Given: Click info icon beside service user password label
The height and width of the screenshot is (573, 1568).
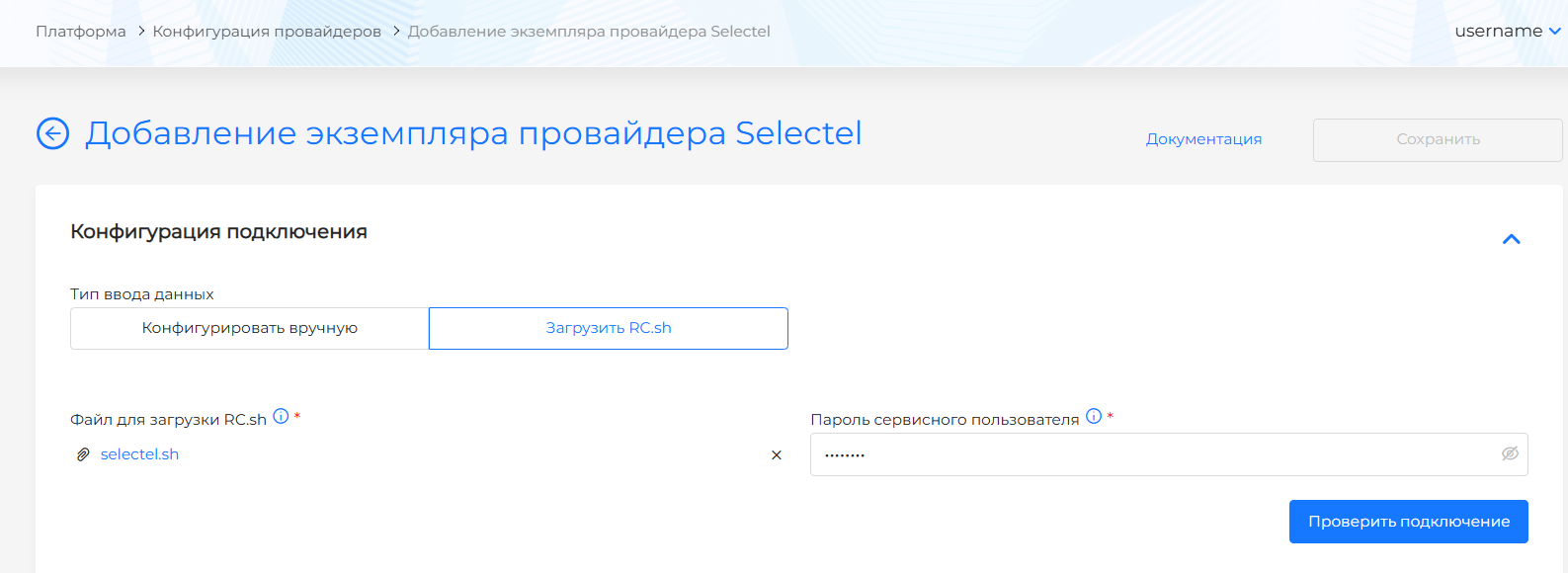Looking at the screenshot, I should [x=1094, y=417].
